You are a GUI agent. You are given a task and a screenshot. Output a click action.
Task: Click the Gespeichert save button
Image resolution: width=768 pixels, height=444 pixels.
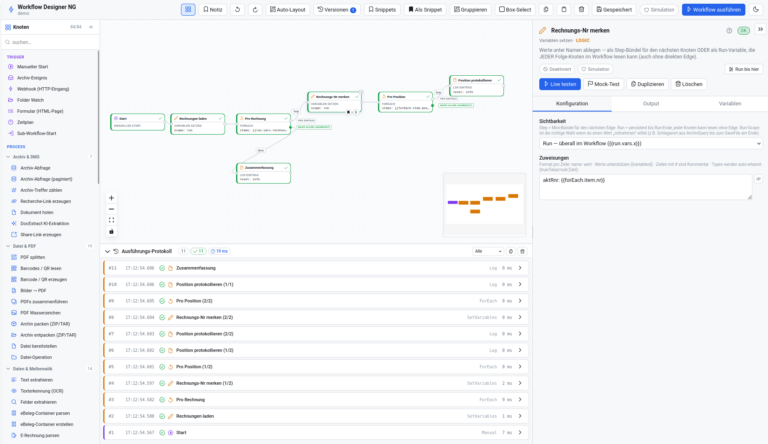tap(614, 9)
